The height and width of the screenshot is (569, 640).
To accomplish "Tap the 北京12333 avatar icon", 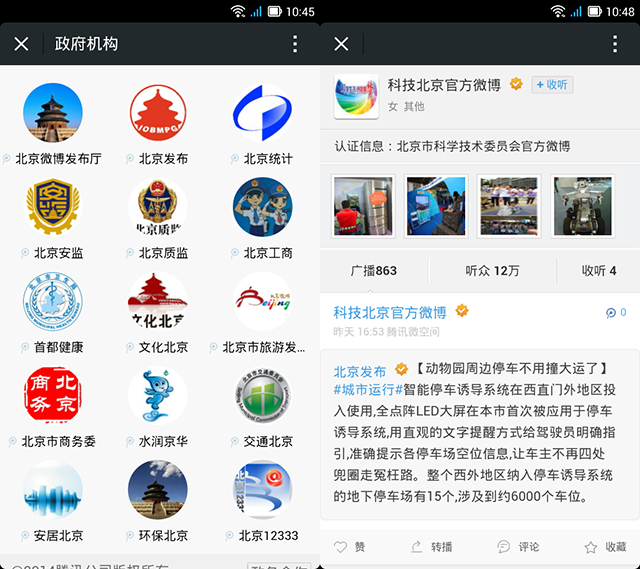I will (262, 490).
